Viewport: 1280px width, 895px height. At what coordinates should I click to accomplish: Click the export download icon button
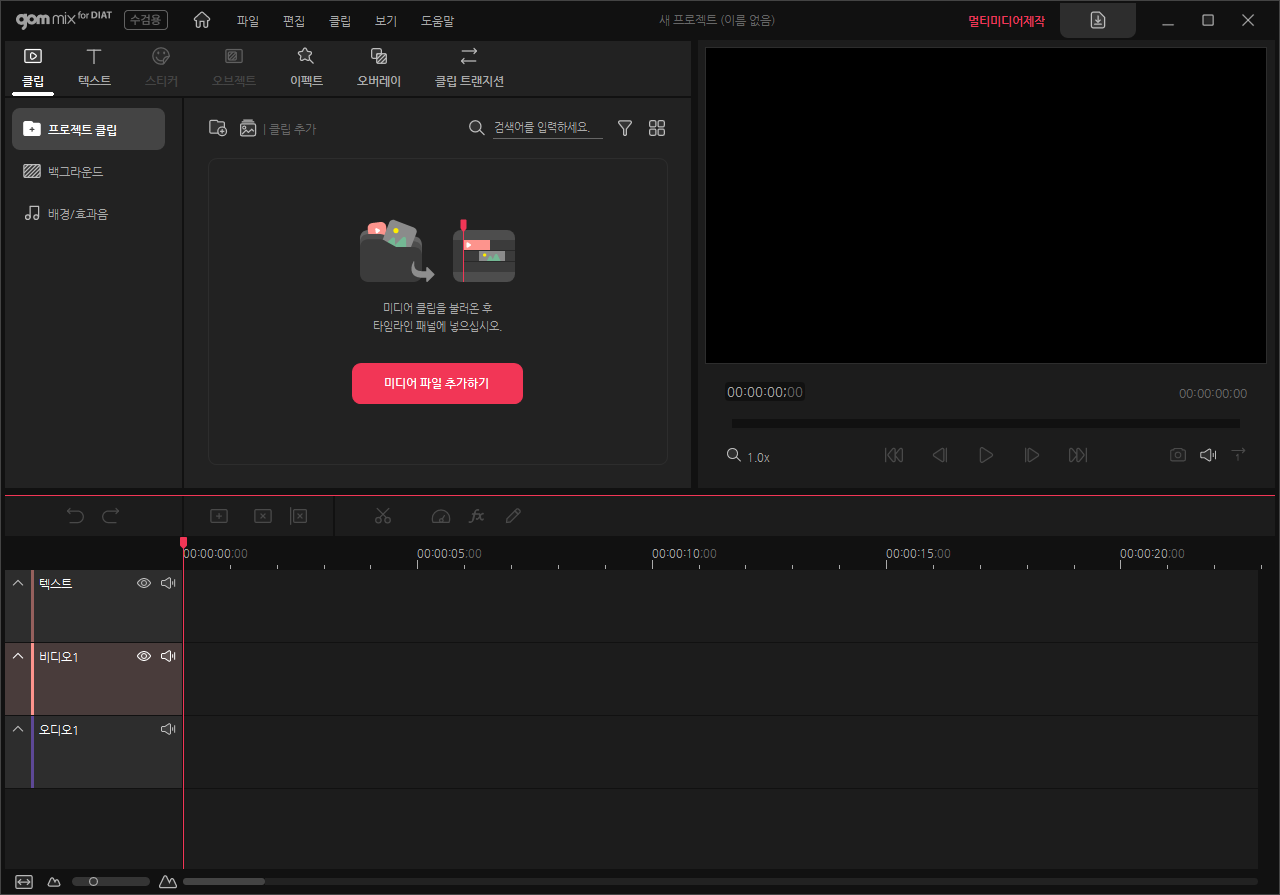tap(1097, 20)
